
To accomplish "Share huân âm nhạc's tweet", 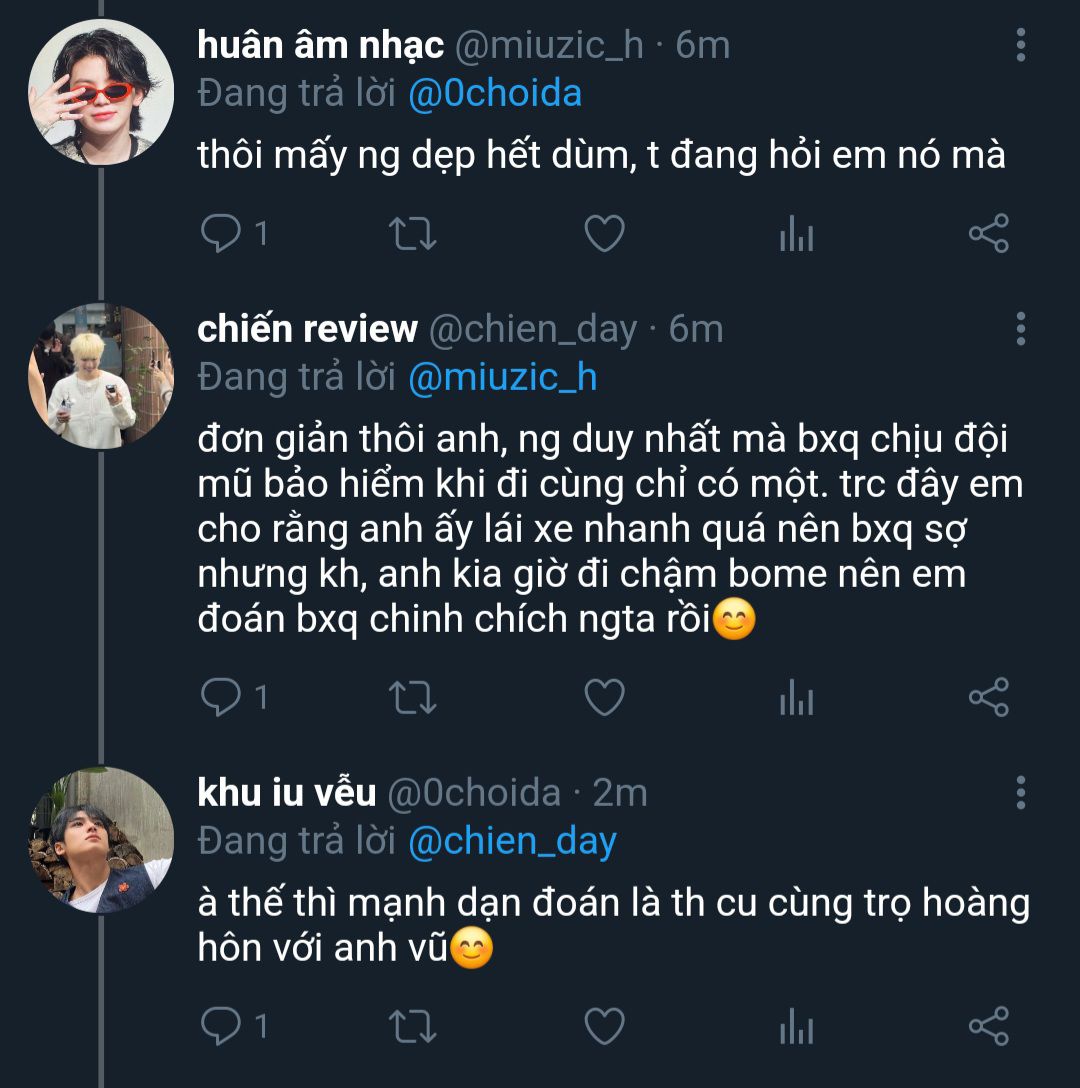I will coord(989,234).
